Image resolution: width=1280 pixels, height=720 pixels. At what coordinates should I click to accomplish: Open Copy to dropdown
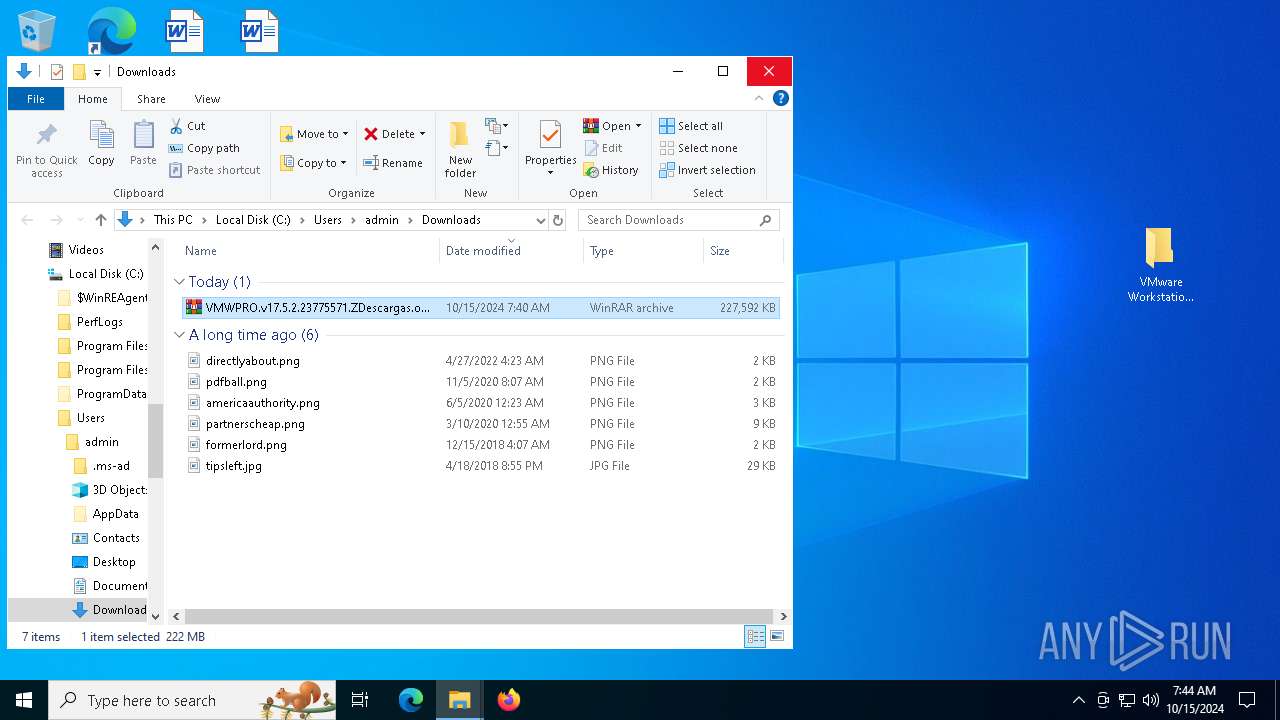(x=313, y=163)
